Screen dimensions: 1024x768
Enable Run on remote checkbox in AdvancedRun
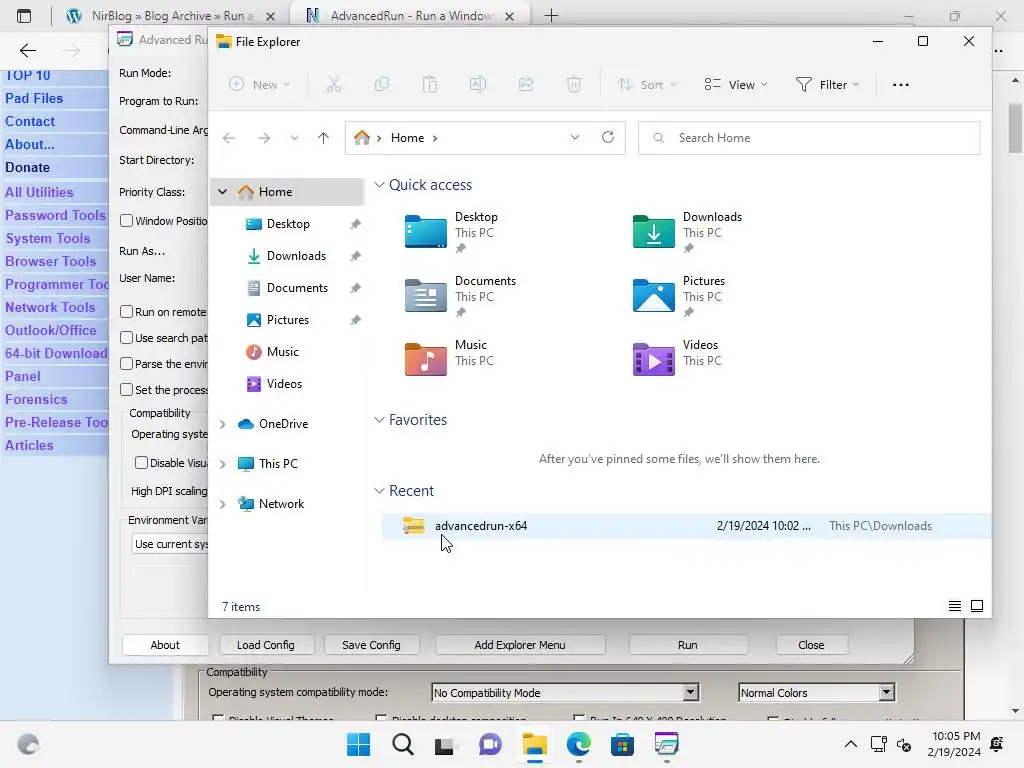[x=127, y=312]
